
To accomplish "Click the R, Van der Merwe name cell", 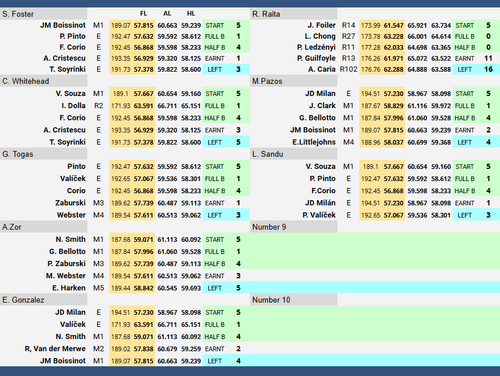I will pyautogui.click(x=55, y=349).
